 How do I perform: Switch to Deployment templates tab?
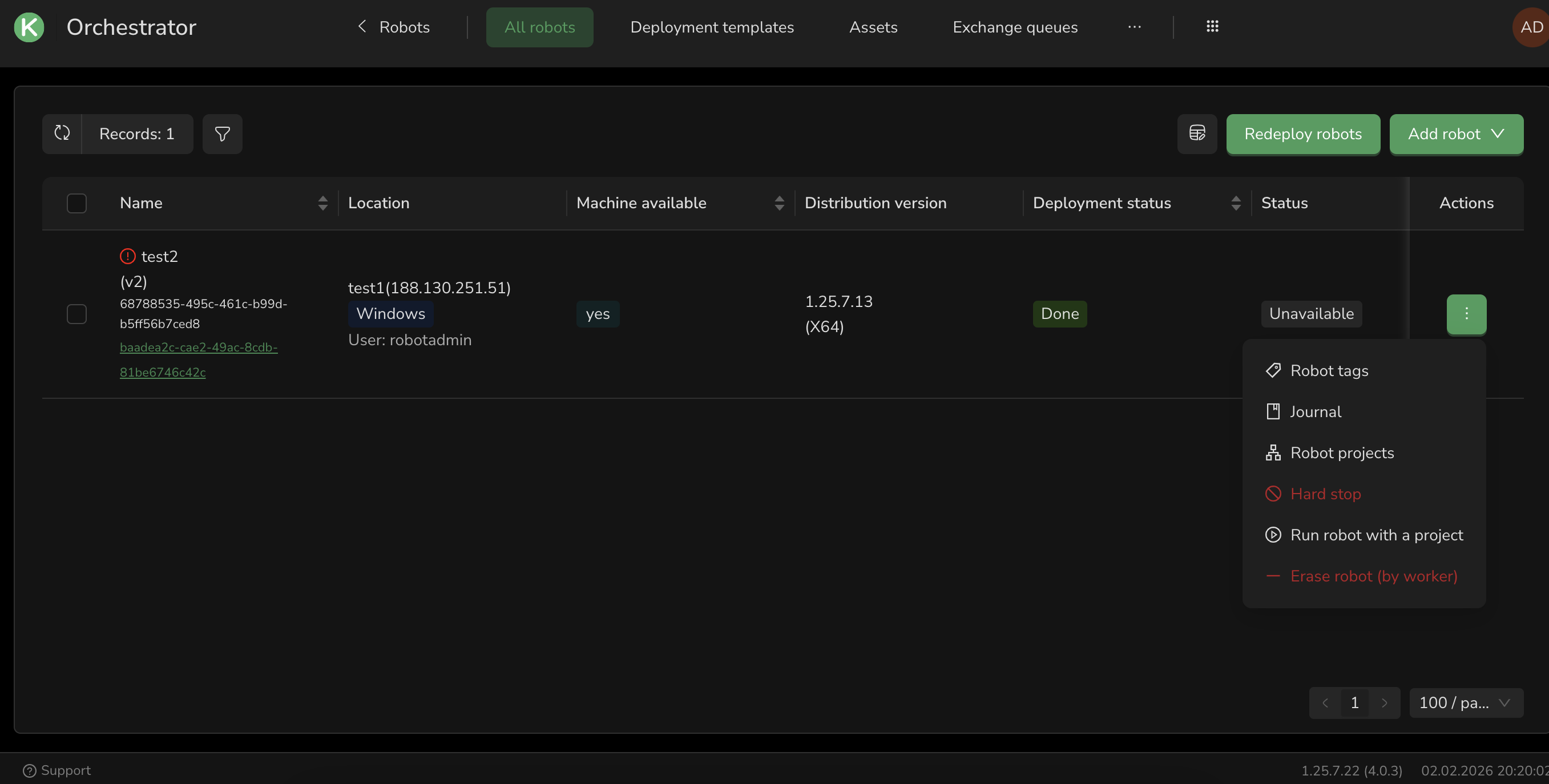coord(711,27)
